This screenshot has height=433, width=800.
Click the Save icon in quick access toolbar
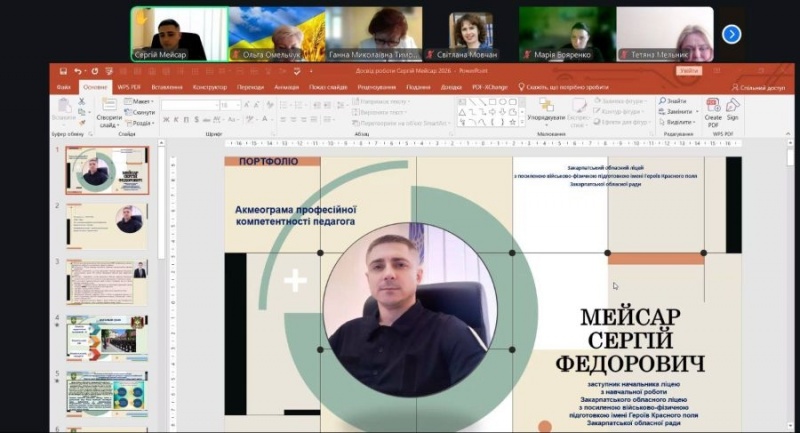pyautogui.click(x=63, y=72)
